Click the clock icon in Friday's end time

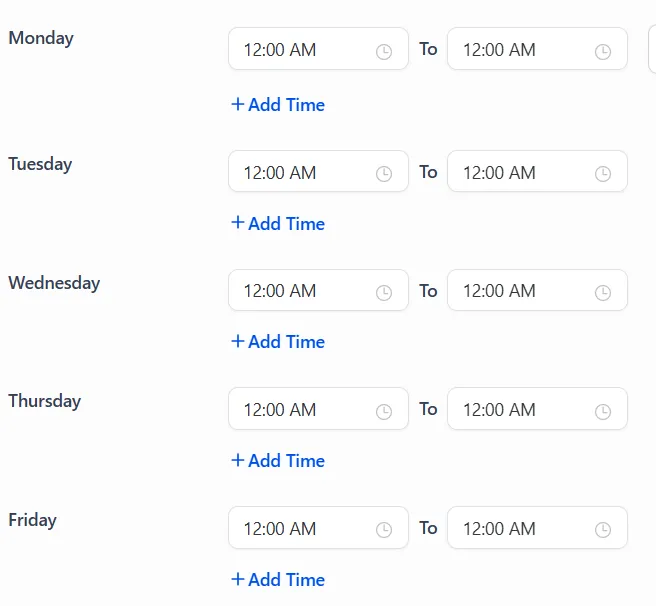click(603, 530)
